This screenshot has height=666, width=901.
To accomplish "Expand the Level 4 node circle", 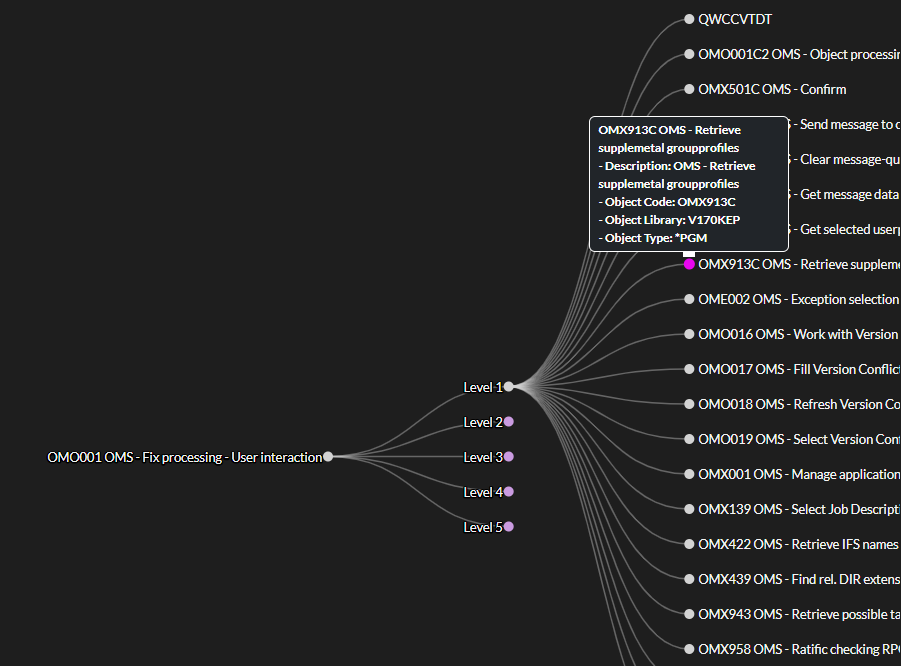I will (x=508, y=492).
